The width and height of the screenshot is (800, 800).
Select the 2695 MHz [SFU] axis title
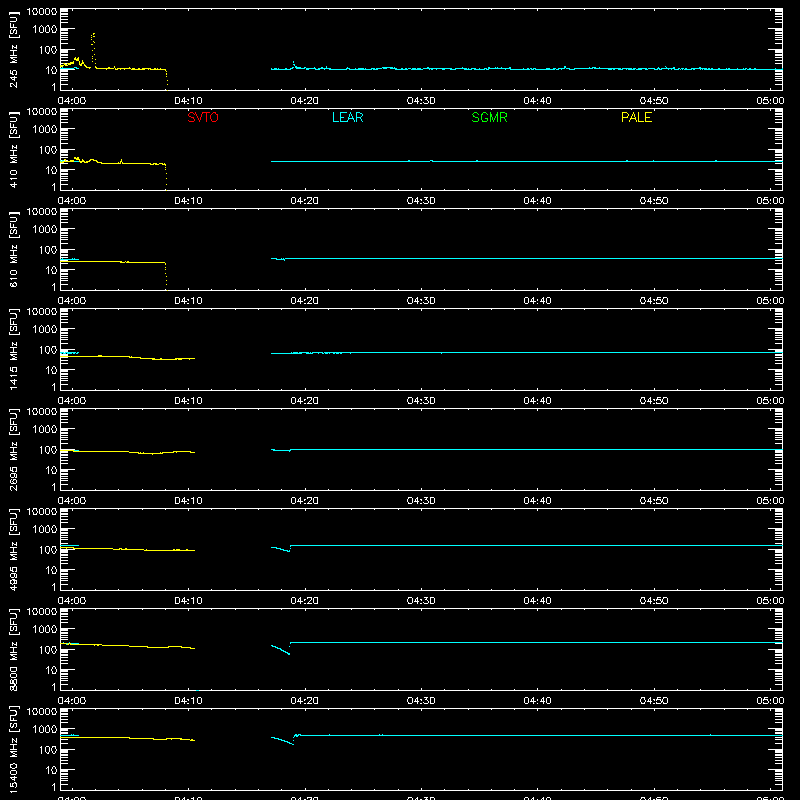[14, 449]
